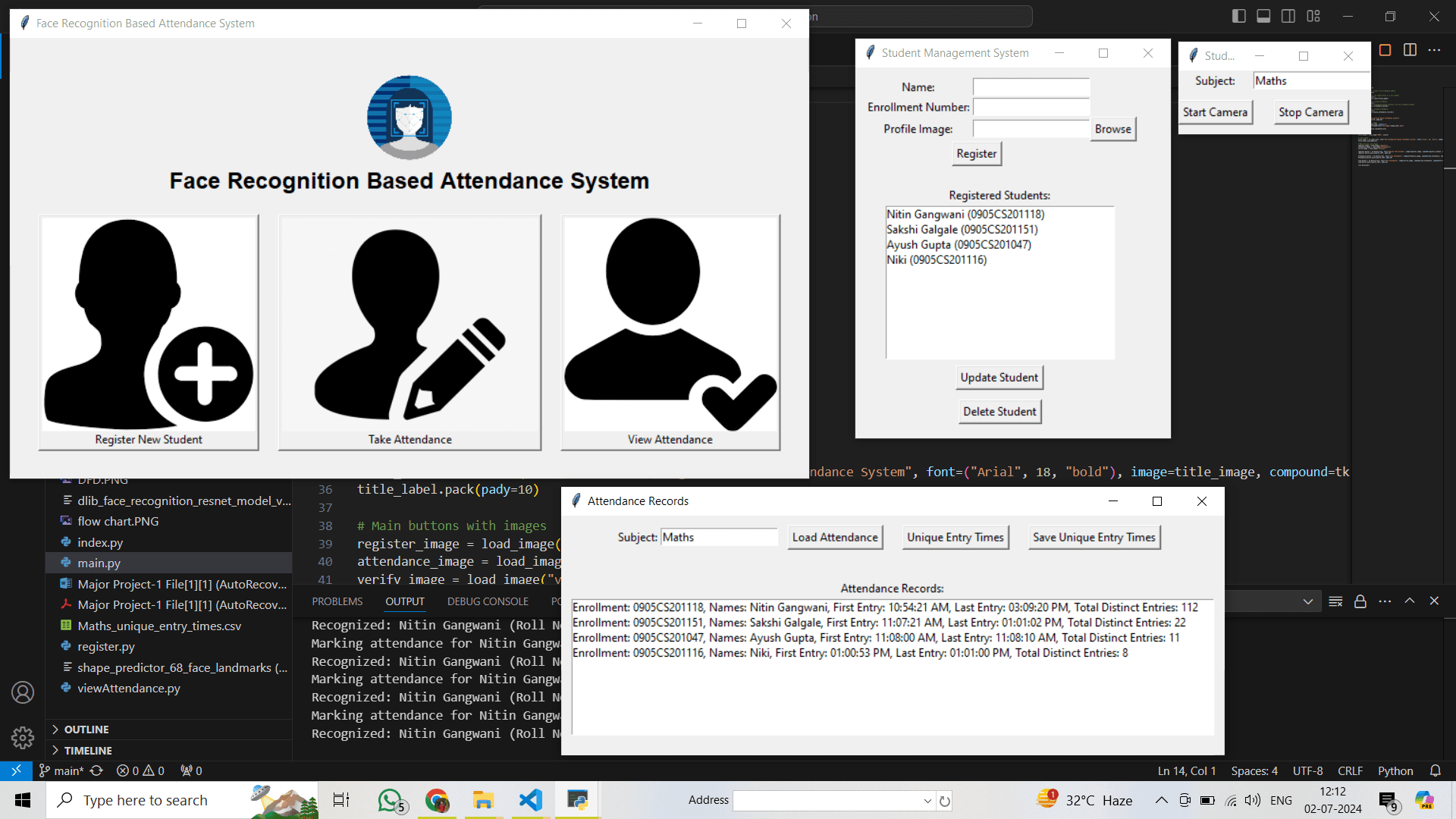Viewport: 1456px width, 819px height.
Task: Select the OUTPUT tab in terminal panel
Action: pos(405,600)
